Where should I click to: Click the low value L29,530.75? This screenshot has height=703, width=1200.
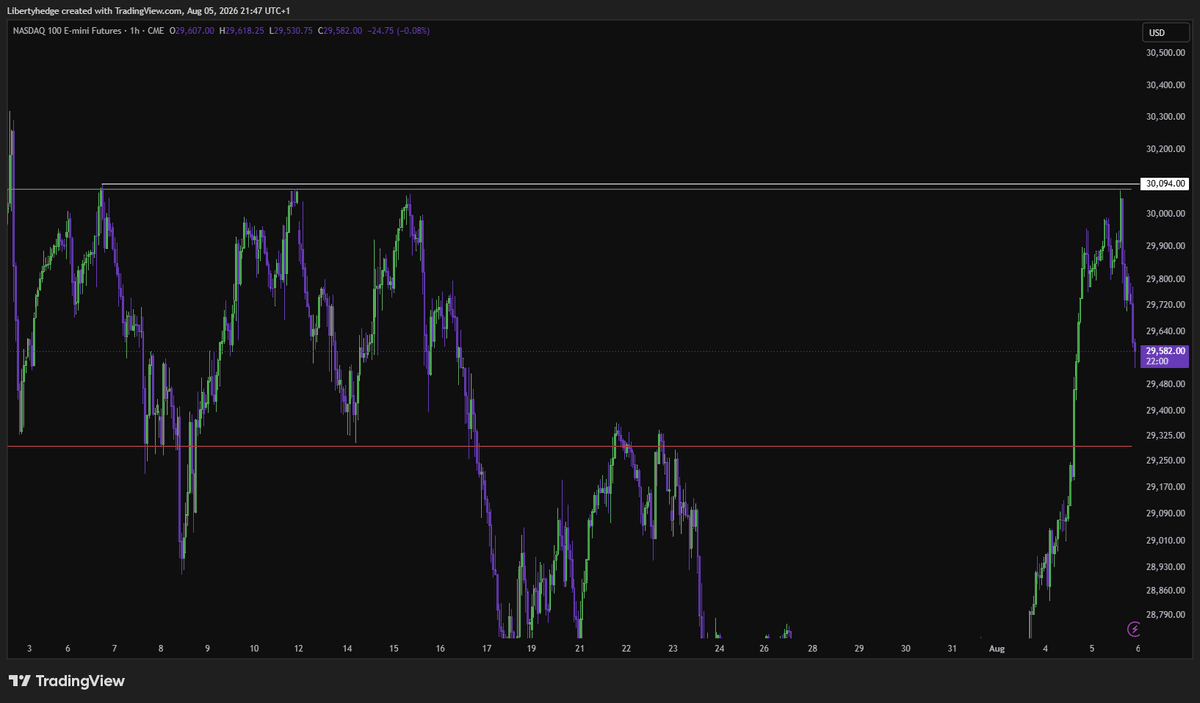click(x=290, y=30)
